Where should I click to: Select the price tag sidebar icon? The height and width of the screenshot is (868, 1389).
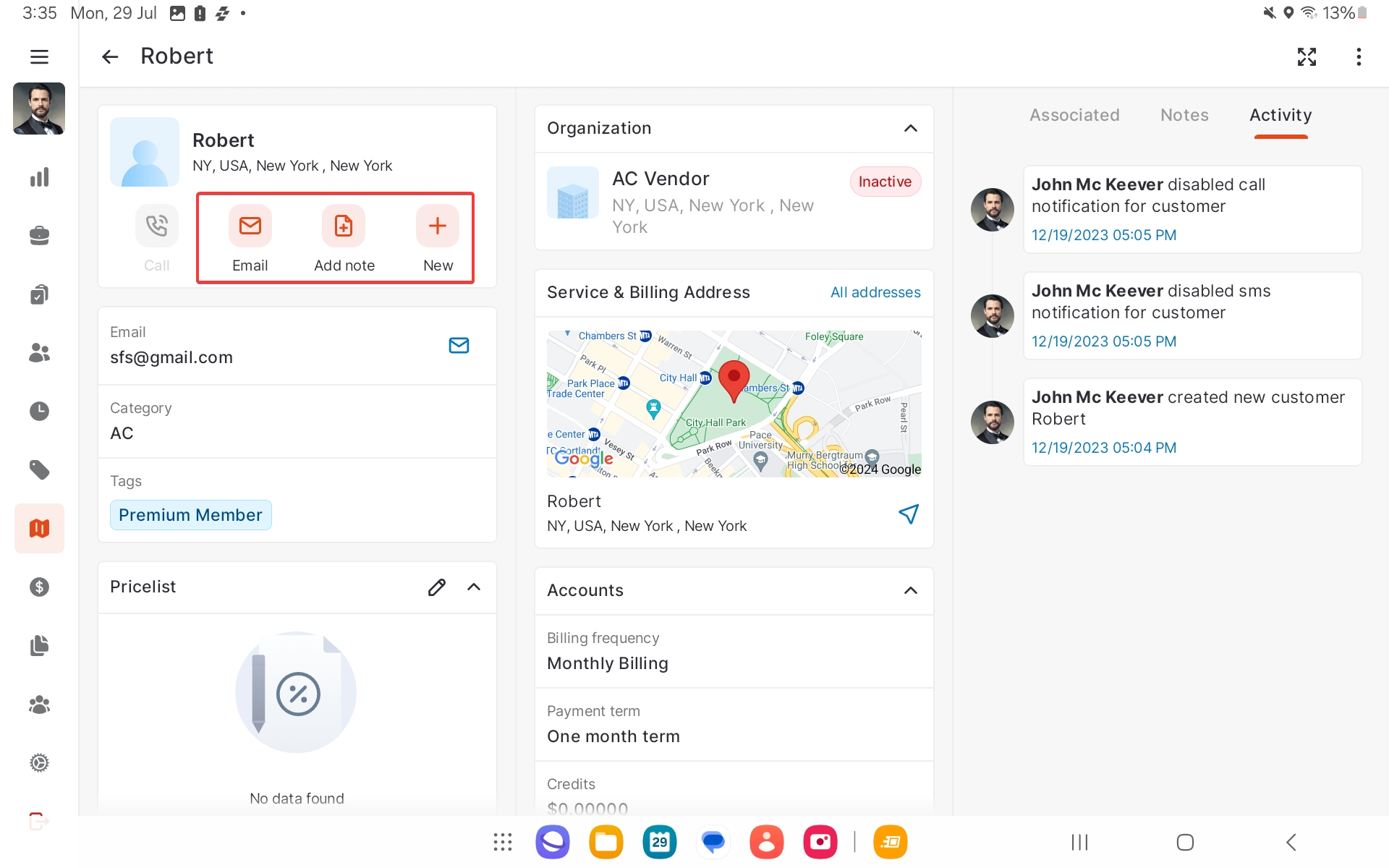pos(39,469)
